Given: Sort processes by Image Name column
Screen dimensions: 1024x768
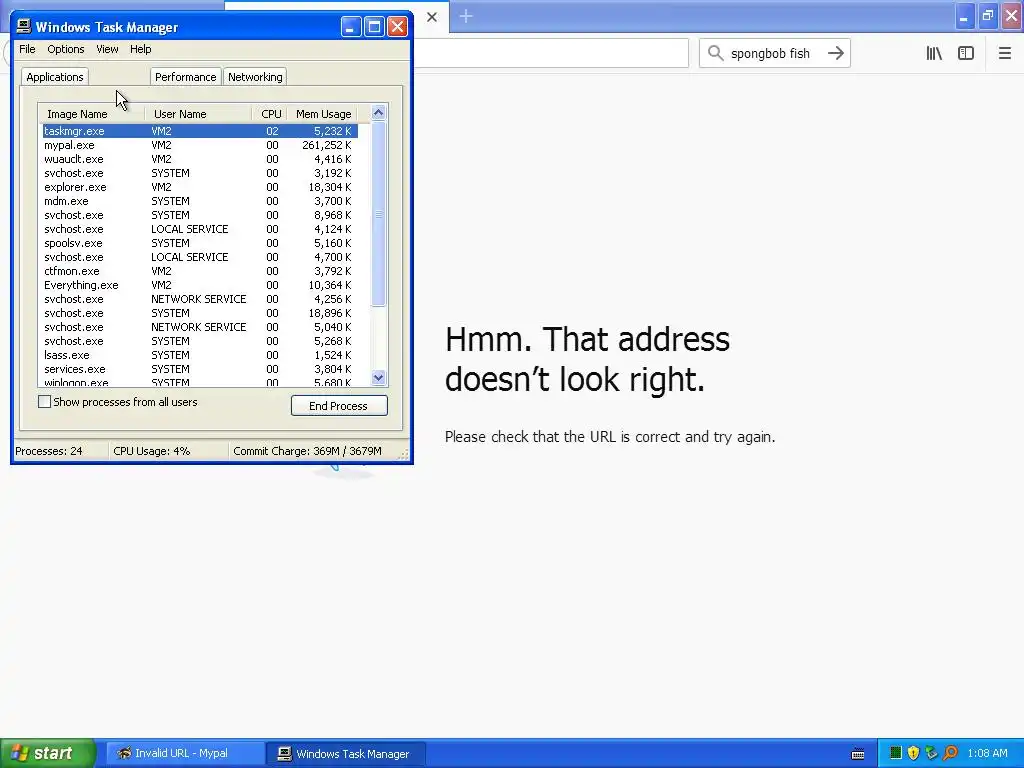Looking at the screenshot, I should pyautogui.click(x=91, y=114).
